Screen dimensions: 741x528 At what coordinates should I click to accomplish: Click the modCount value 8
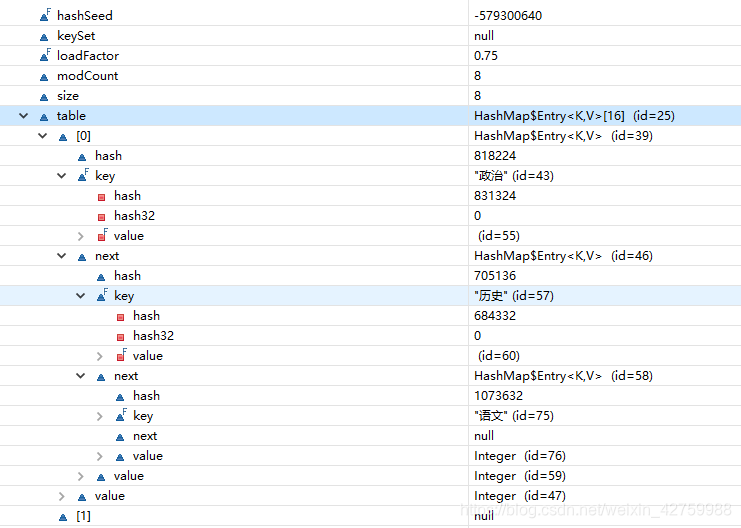[477, 76]
